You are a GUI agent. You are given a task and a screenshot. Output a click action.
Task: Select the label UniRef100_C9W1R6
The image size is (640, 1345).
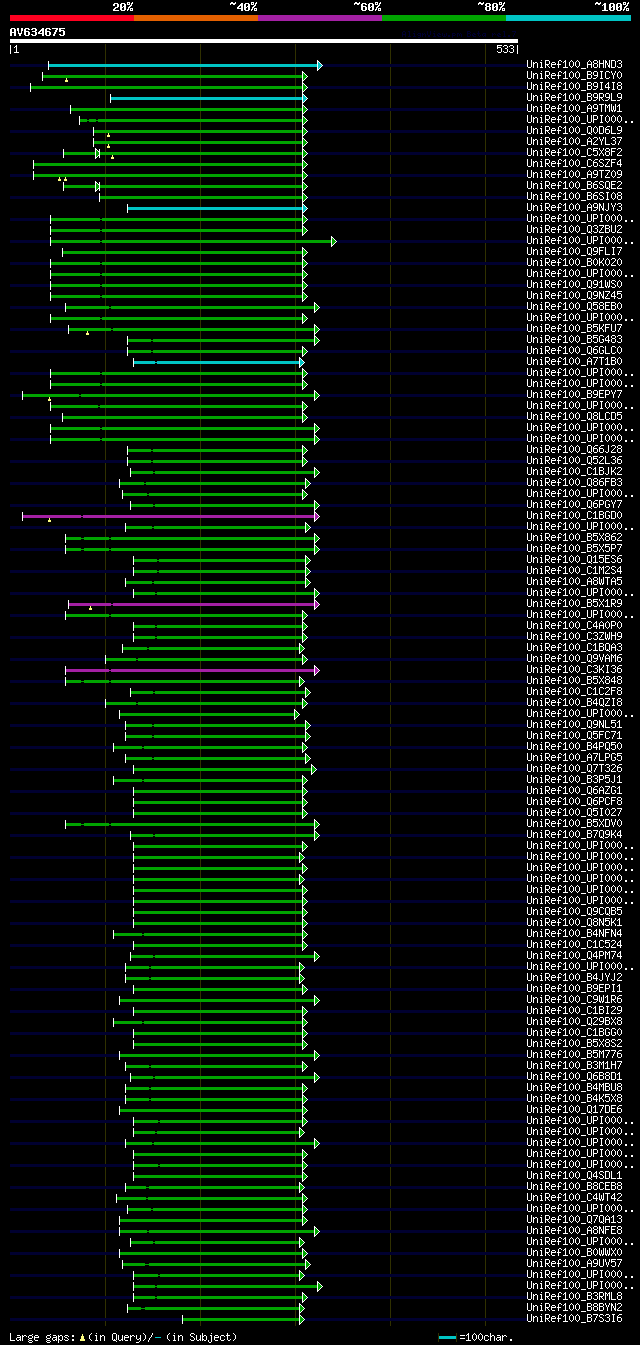pos(574,1000)
